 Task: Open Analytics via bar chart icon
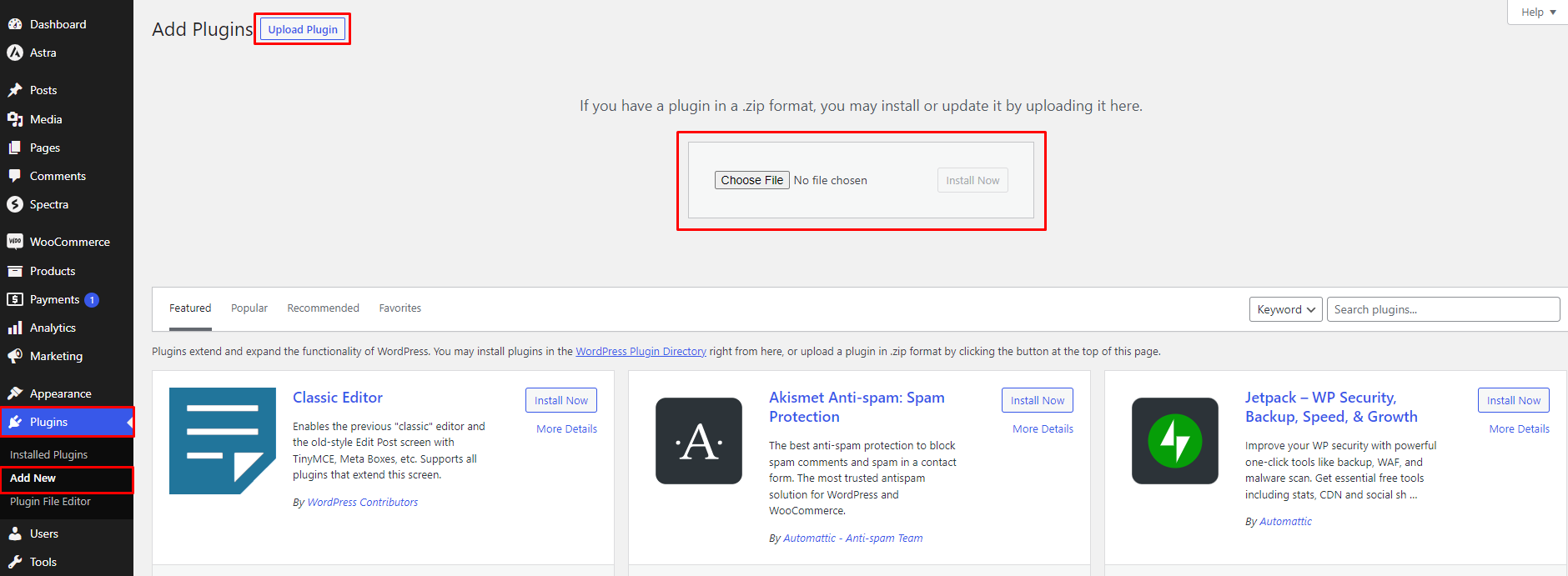[15, 328]
